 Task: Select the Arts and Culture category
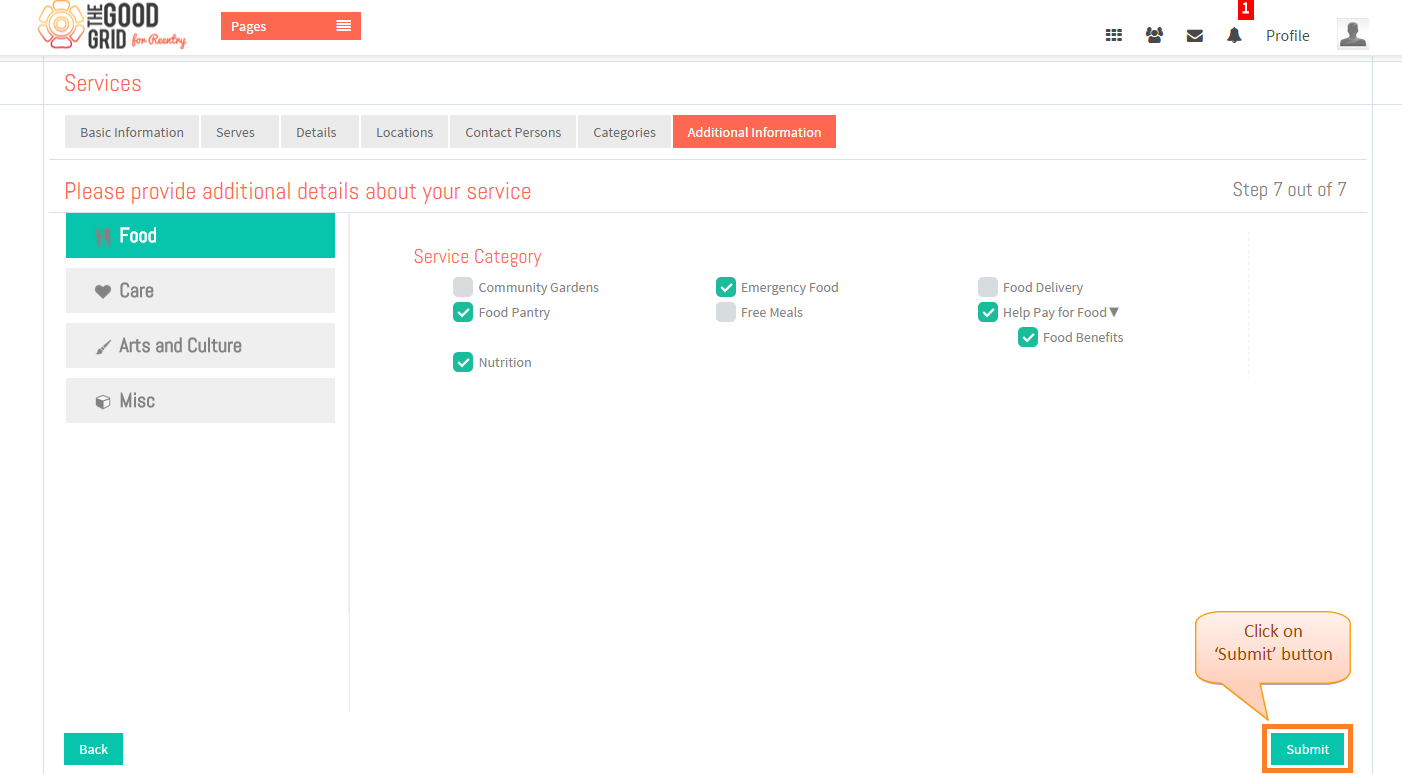200,345
